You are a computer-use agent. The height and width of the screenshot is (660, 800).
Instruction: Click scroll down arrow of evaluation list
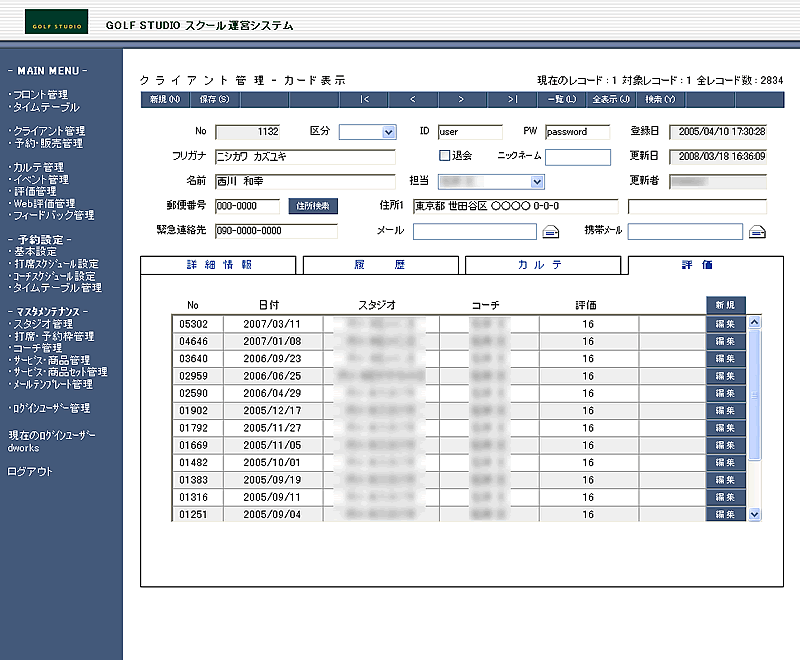755,515
